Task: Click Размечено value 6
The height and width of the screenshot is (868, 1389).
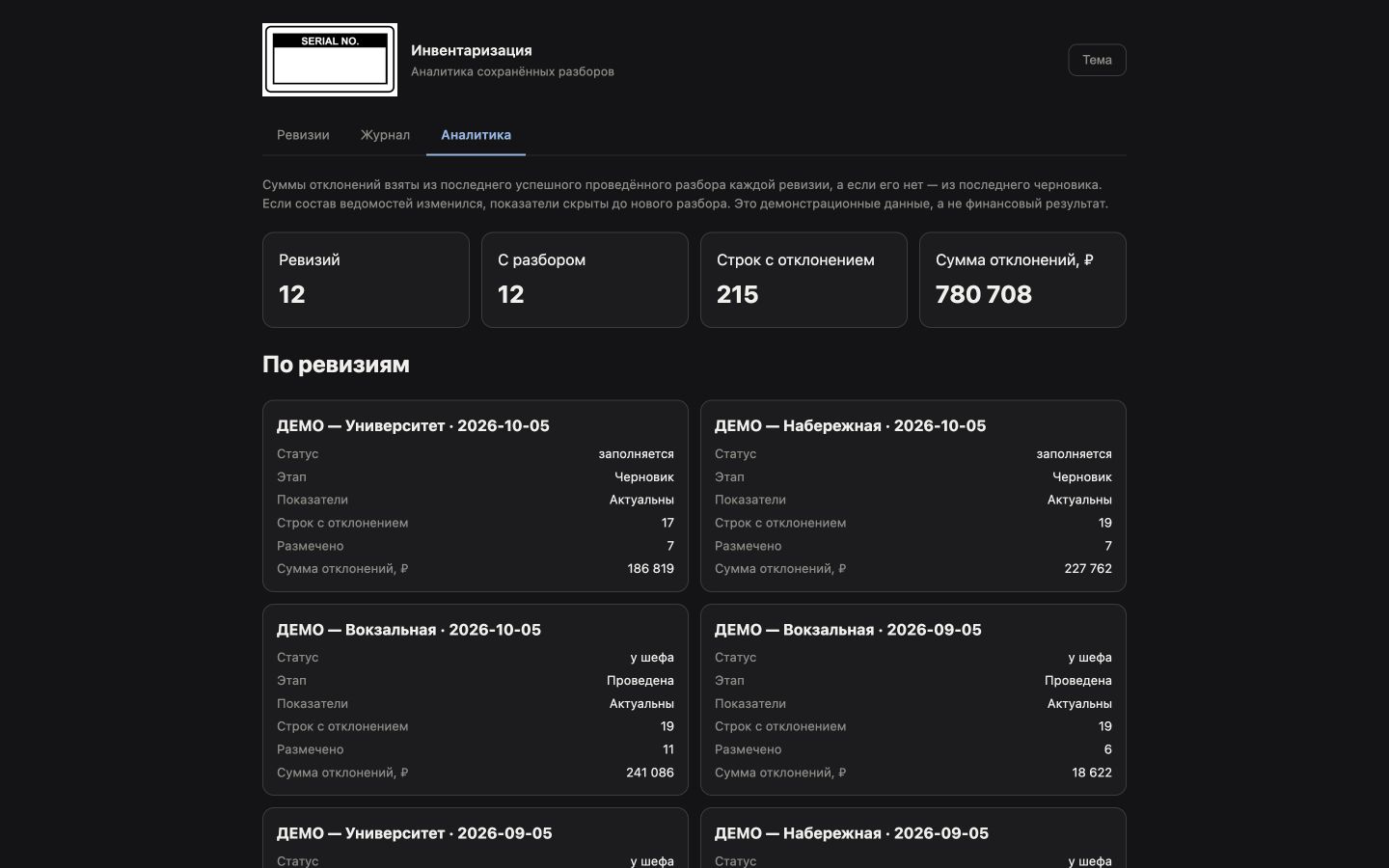Action: pos(1108,749)
